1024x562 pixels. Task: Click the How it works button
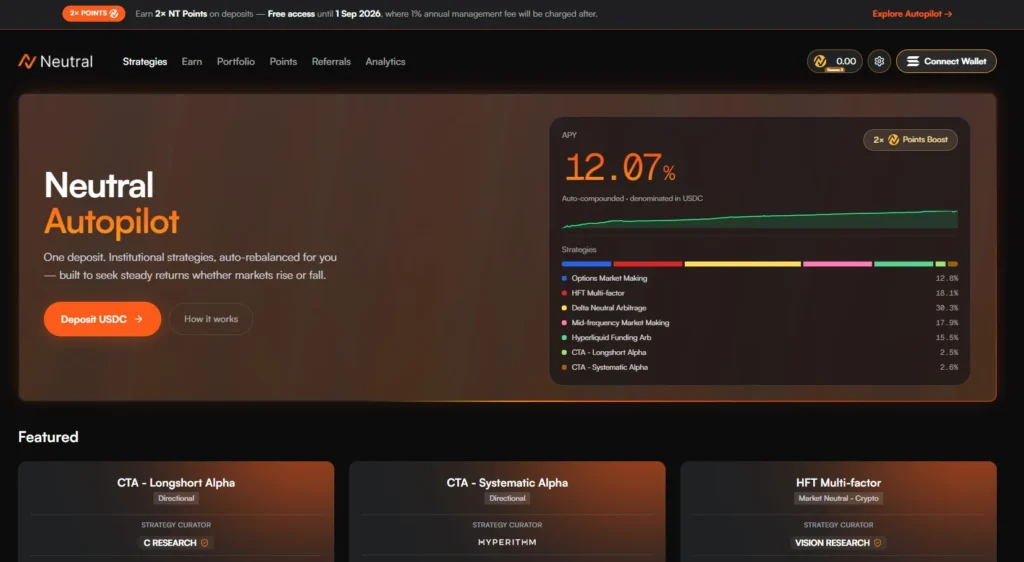(211, 319)
